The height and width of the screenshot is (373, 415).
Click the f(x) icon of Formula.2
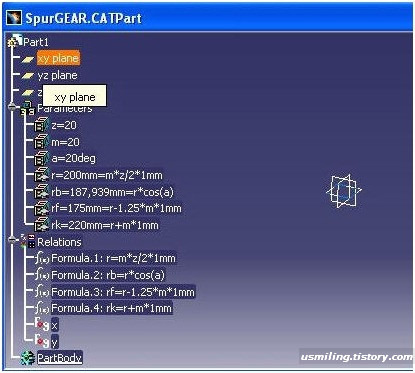click(x=42, y=275)
